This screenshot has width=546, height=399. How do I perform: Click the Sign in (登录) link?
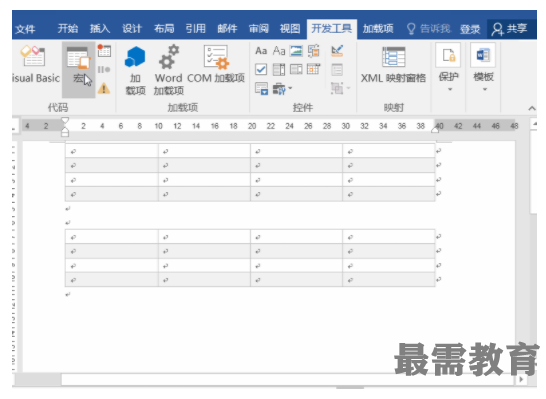(x=470, y=29)
